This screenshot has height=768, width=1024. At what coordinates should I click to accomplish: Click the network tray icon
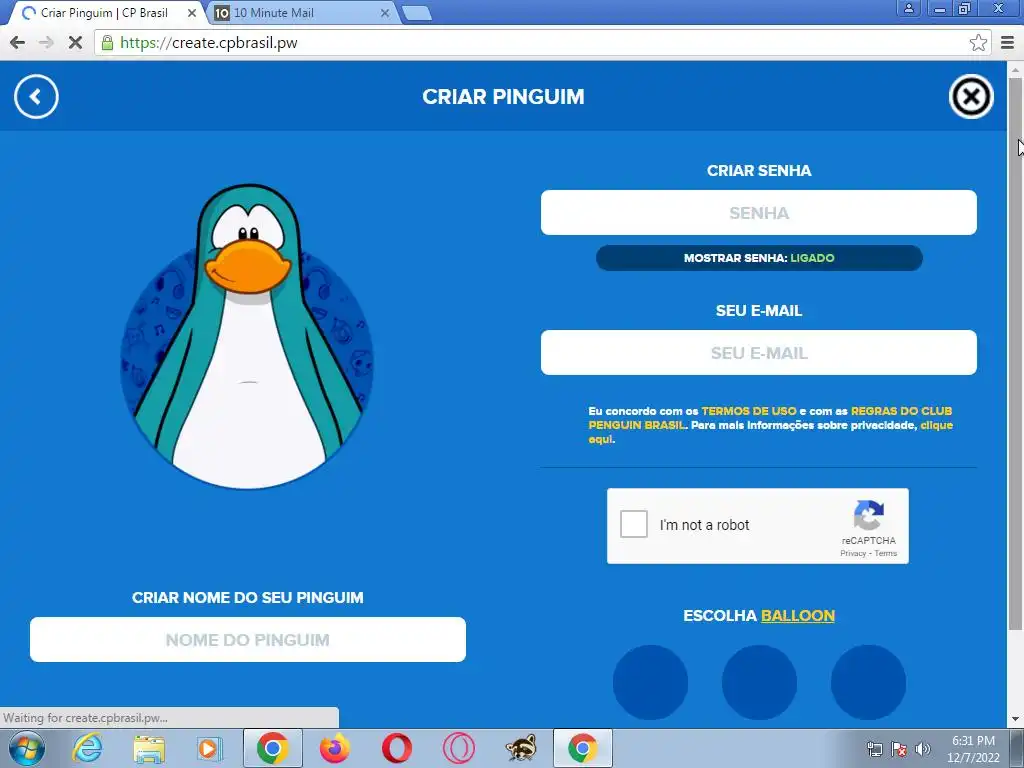coord(874,748)
